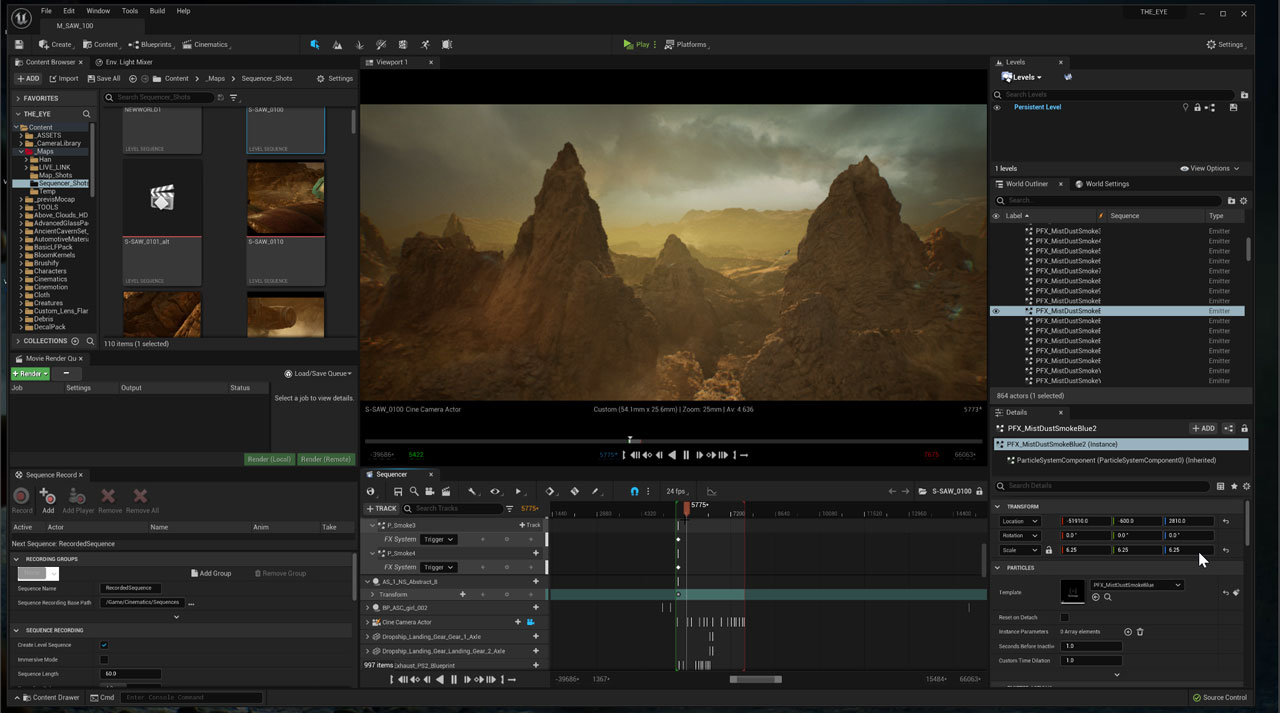Screen dimensions: 1280x713
Task: Open the 24 fps frame rate dropdown
Action: tap(678, 491)
